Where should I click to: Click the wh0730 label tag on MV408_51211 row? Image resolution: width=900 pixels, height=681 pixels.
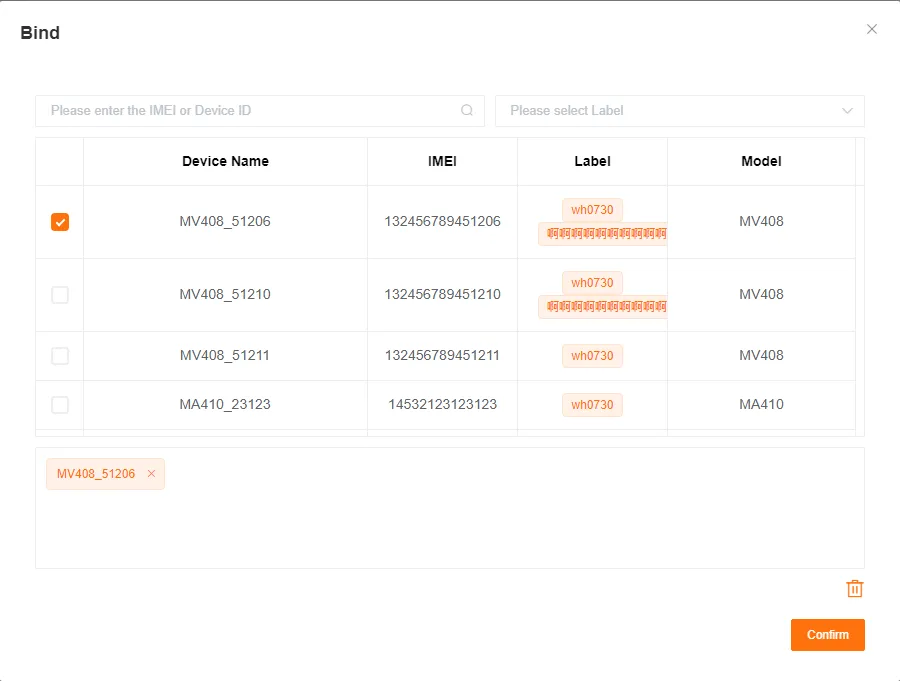tap(592, 355)
